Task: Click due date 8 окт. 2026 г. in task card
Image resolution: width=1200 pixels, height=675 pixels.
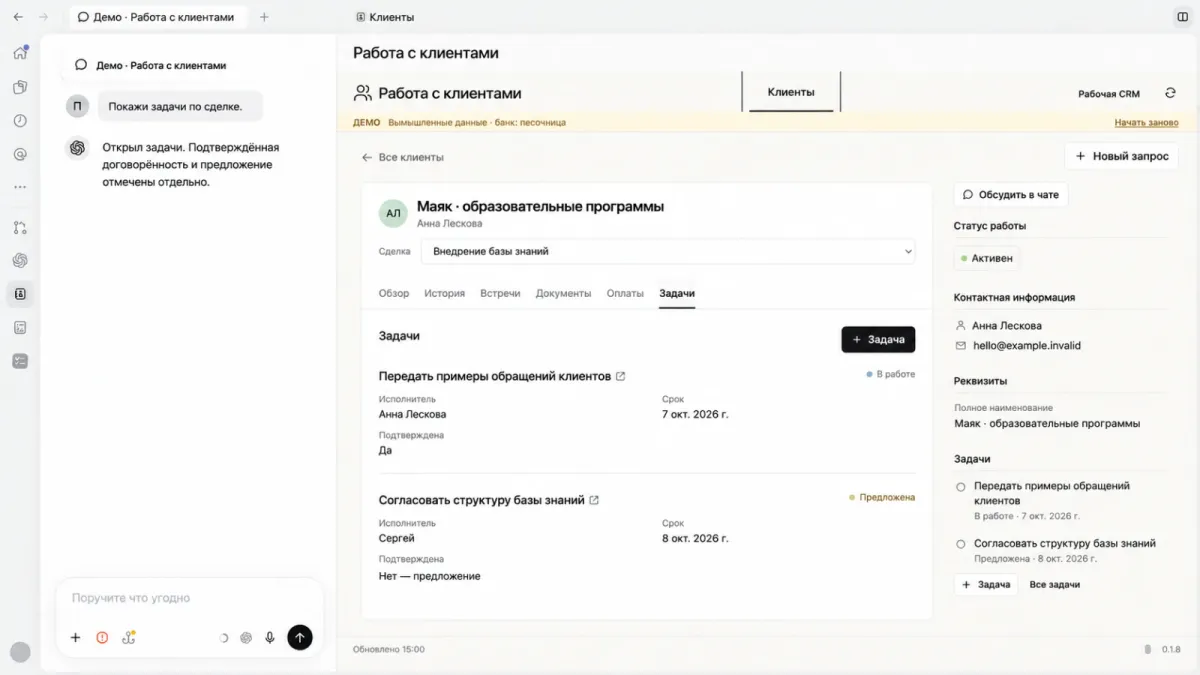Action: click(x=695, y=538)
